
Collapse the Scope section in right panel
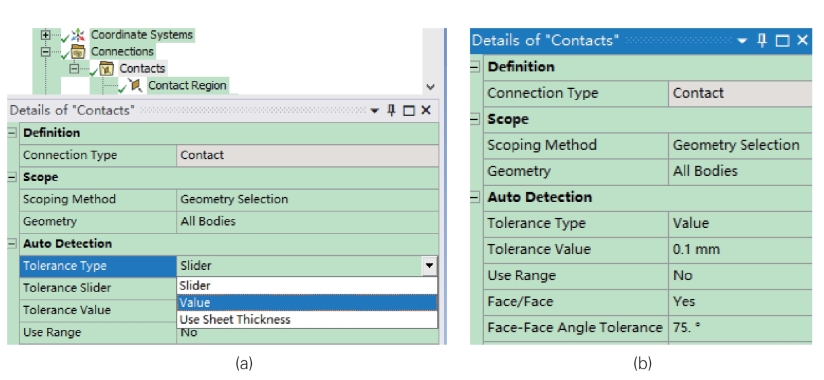coord(475,119)
